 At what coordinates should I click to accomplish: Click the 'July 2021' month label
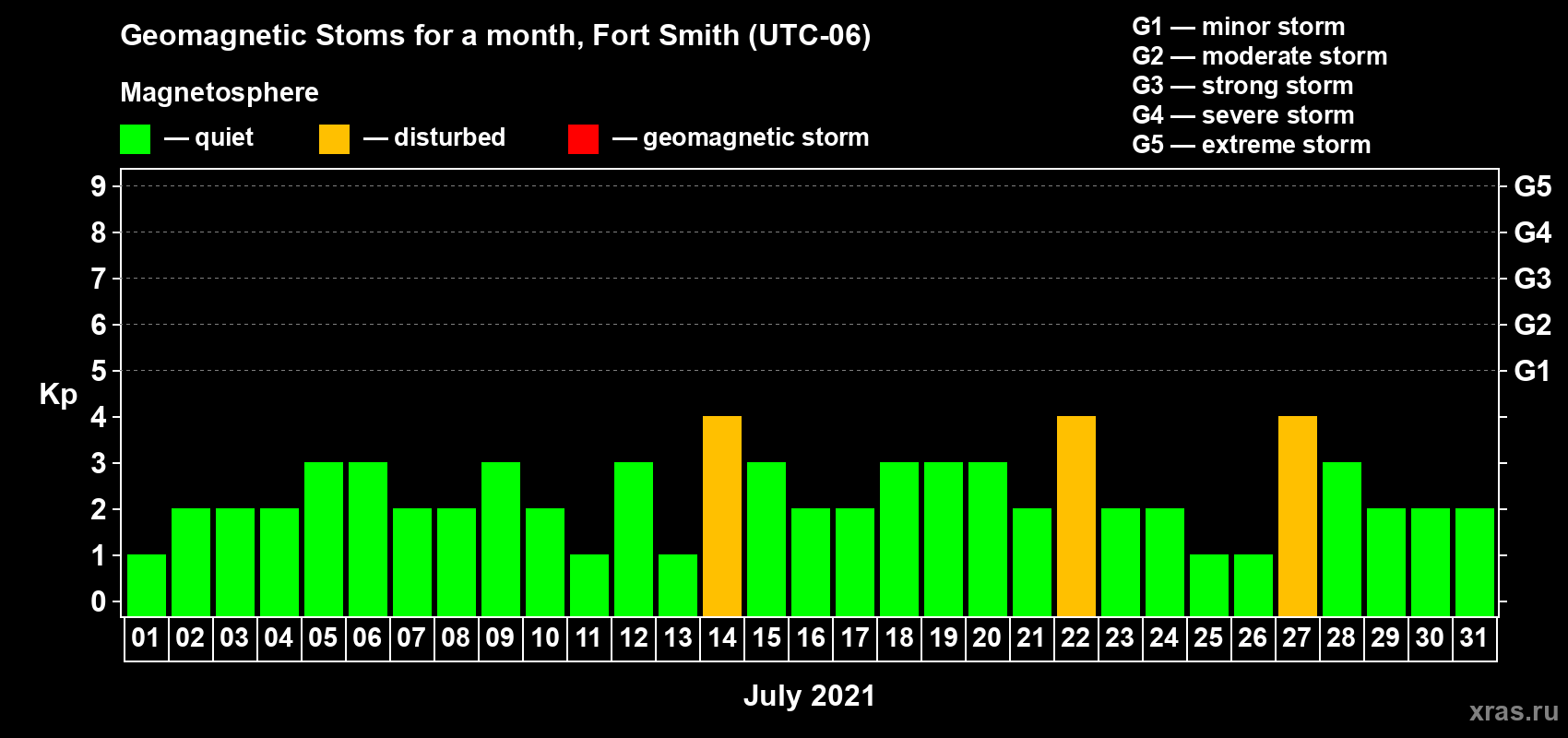click(x=810, y=696)
